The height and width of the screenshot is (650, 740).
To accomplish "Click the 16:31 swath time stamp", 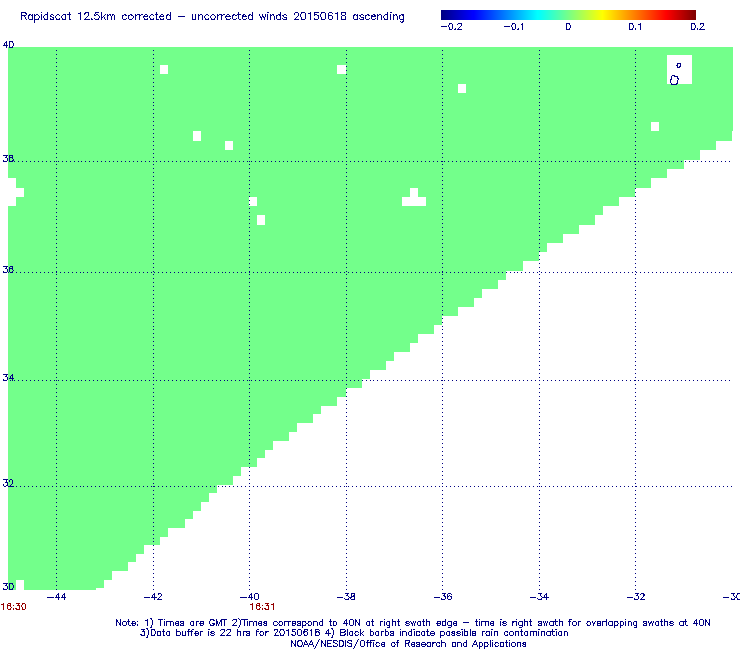I will point(262,607).
